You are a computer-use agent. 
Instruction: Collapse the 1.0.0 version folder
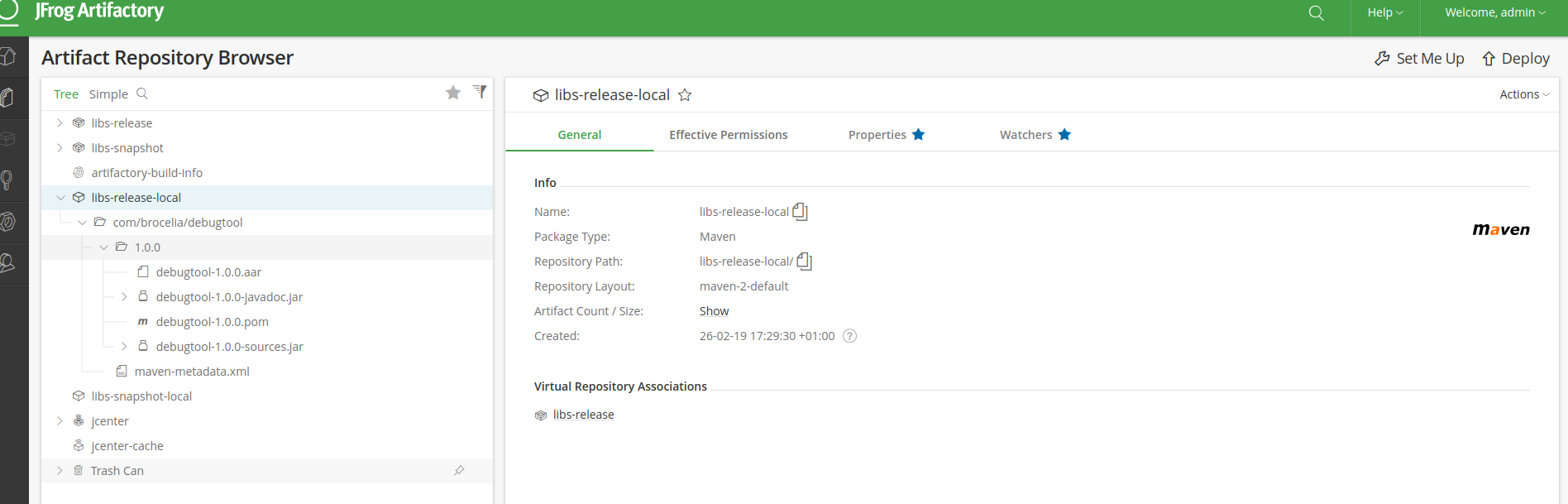pos(103,247)
